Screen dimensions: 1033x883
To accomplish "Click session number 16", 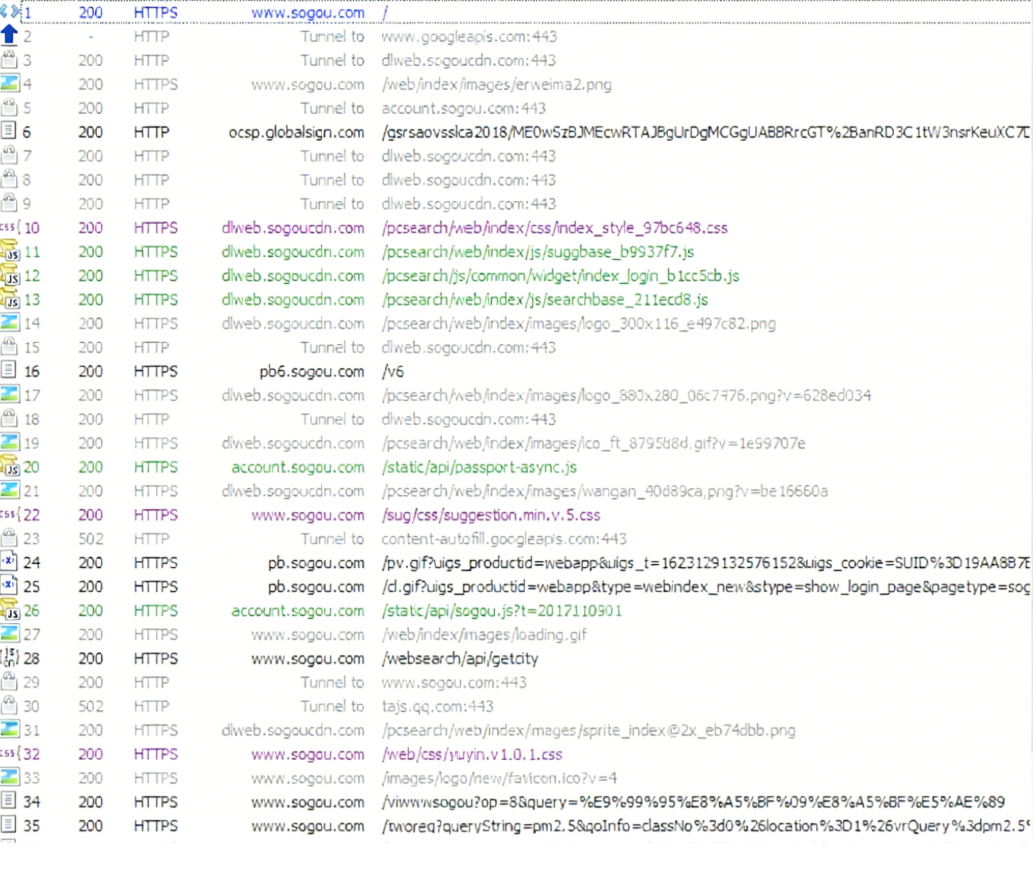I will click(32, 372).
